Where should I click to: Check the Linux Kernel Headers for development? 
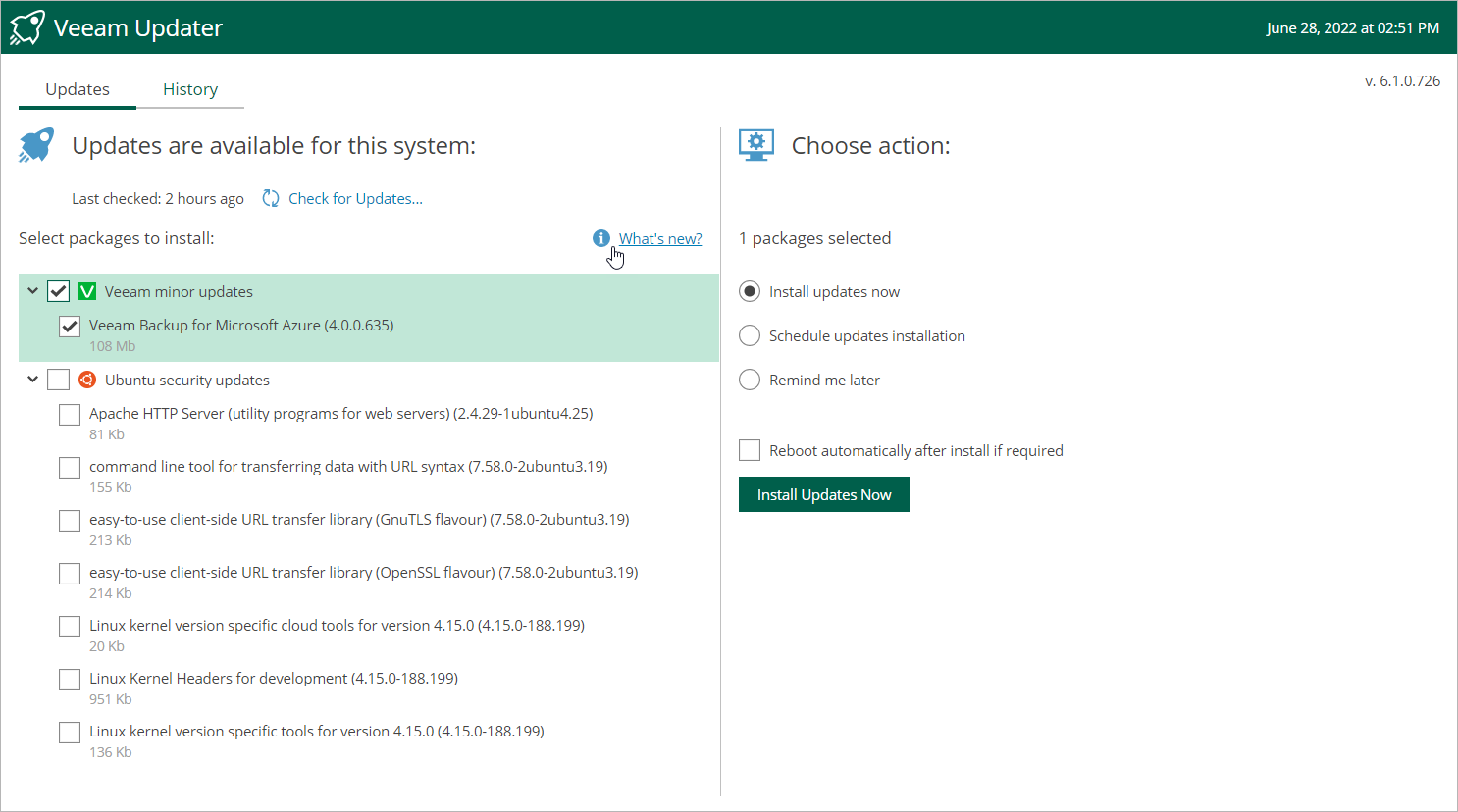click(x=70, y=680)
